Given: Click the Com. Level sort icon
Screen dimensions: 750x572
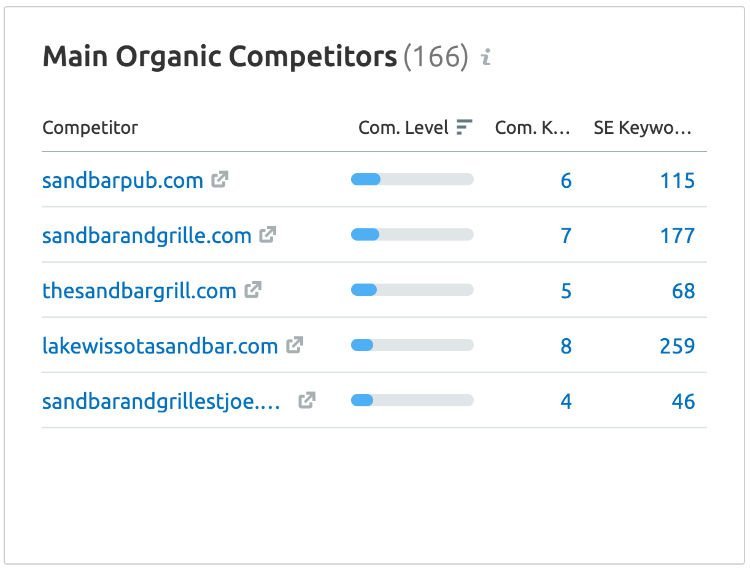Looking at the screenshot, I should click(x=464, y=127).
